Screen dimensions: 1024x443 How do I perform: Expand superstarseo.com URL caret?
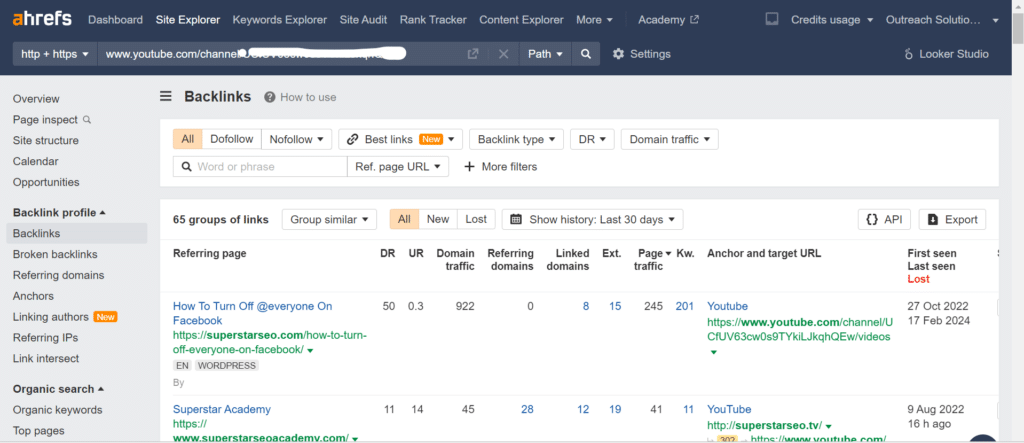pyautogui.click(x=310, y=351)
